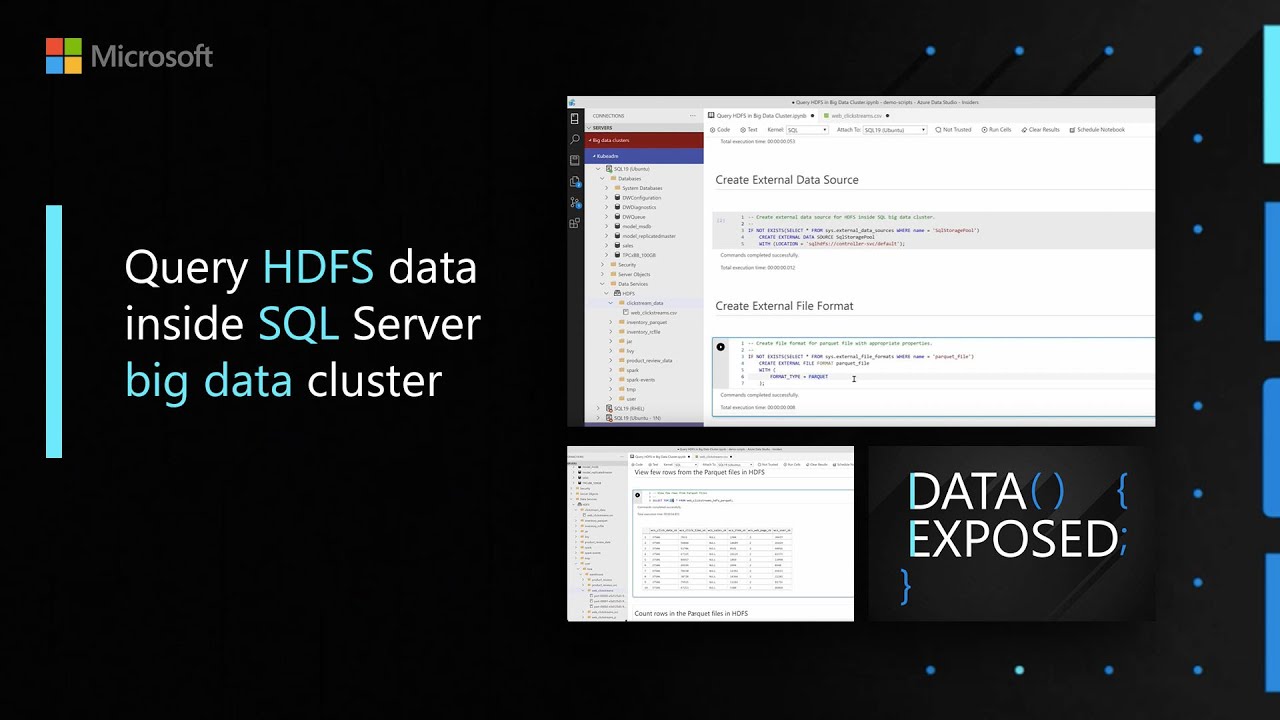Select the Databases folder under SQL19 (Ubuntu)
This screenshot has width=1280, height=720.
pos(630,179)
